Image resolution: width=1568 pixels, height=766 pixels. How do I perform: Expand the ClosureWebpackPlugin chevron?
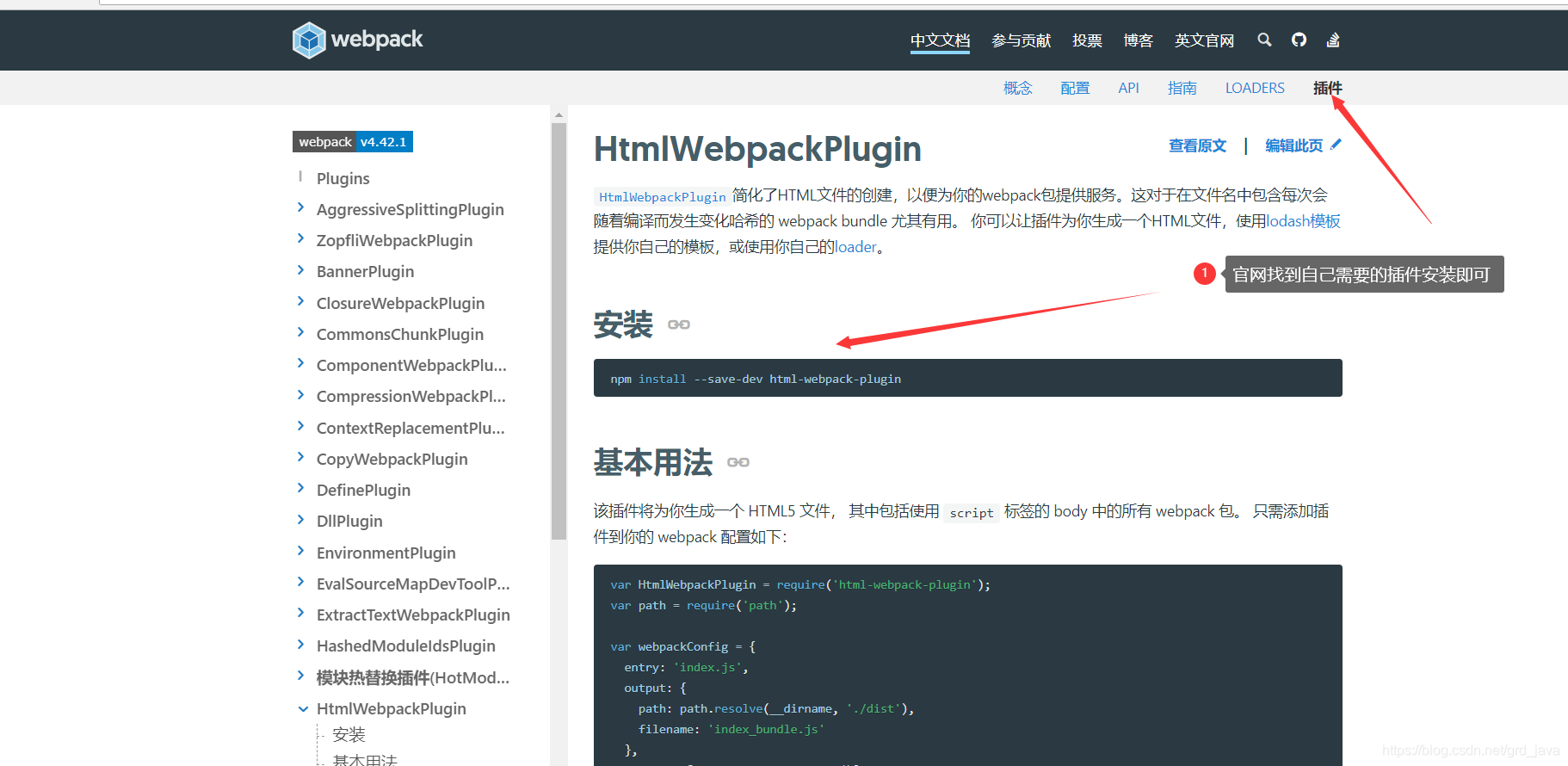click(300, 301)
